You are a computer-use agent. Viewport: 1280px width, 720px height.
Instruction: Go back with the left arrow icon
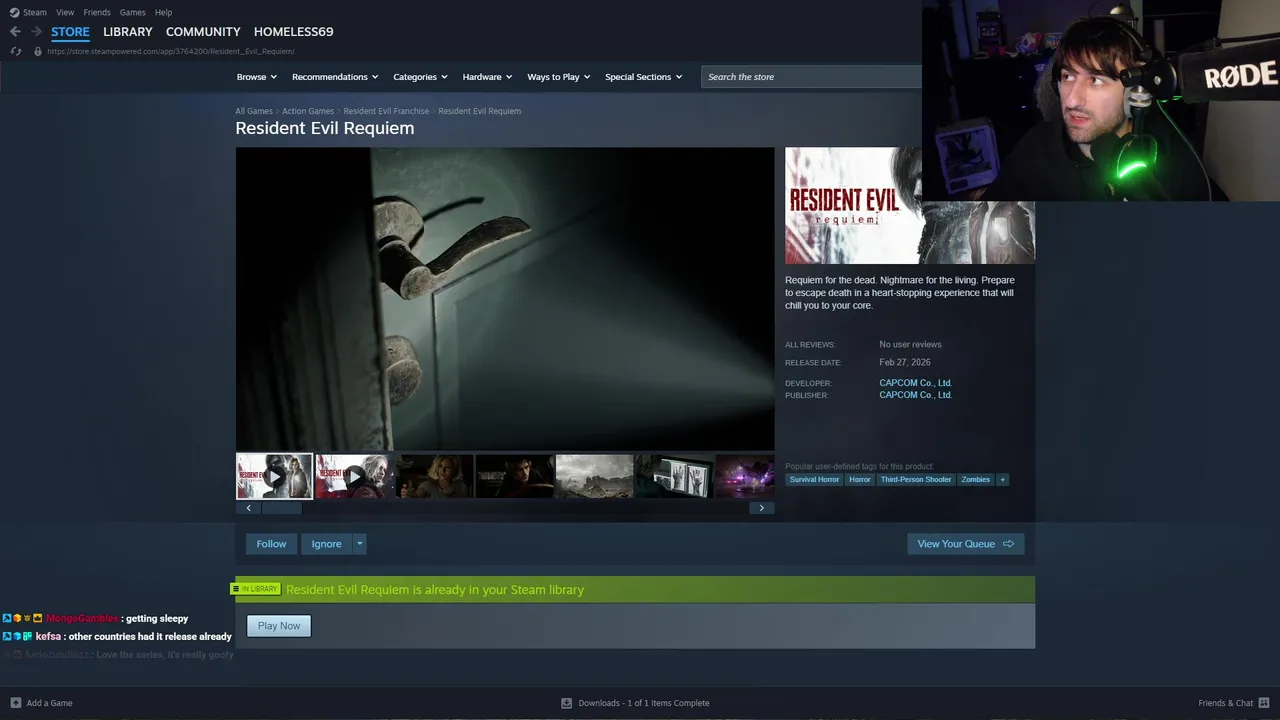point(15,32)
